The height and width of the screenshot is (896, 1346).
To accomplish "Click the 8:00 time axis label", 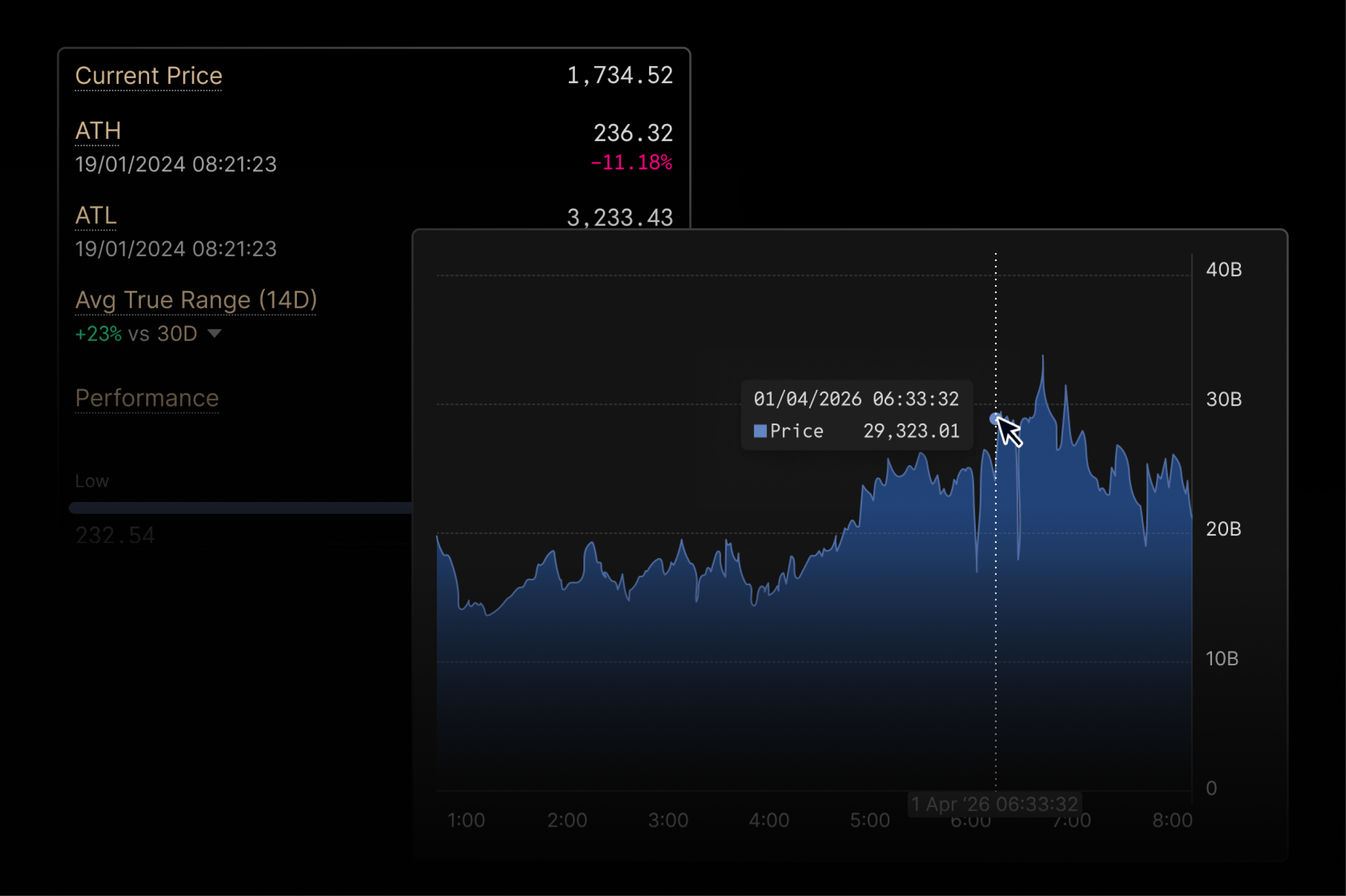I will (1172, 821).
